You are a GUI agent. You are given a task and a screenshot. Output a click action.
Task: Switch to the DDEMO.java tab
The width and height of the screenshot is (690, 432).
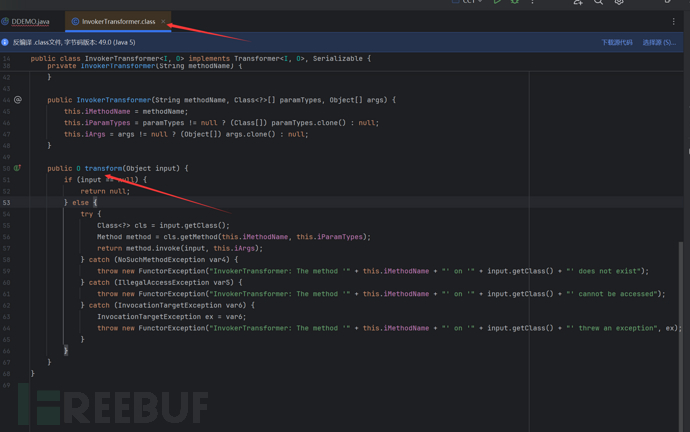pos(30,21)
